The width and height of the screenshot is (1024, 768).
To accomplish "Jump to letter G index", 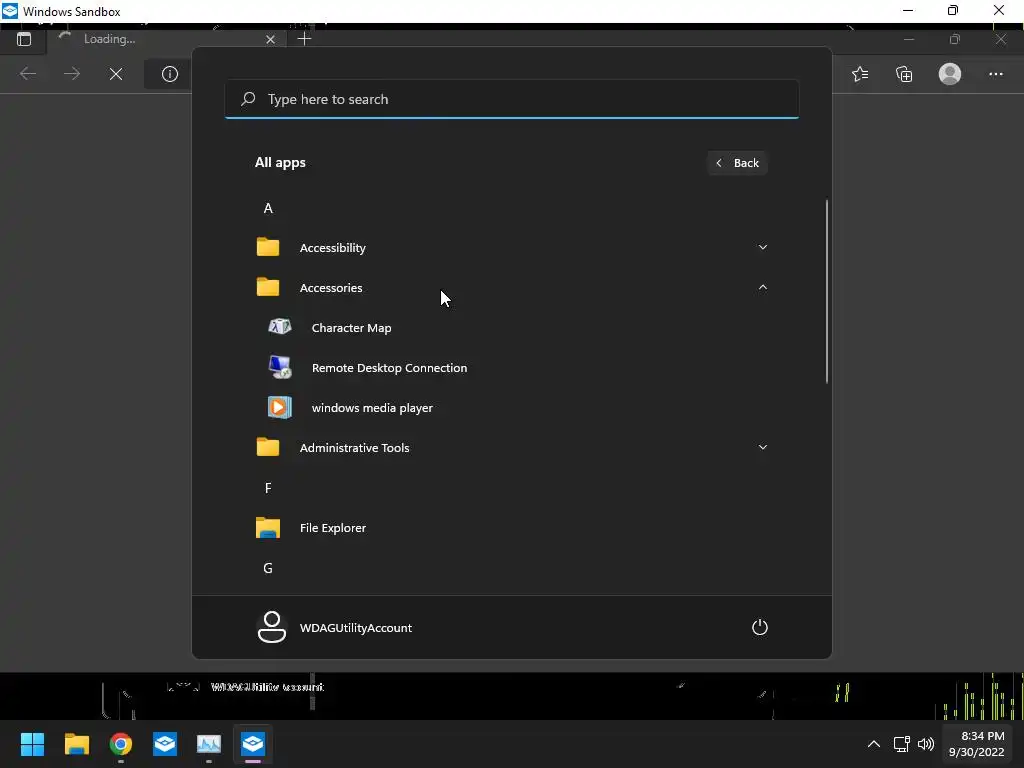I will click(x=268, y=568).
